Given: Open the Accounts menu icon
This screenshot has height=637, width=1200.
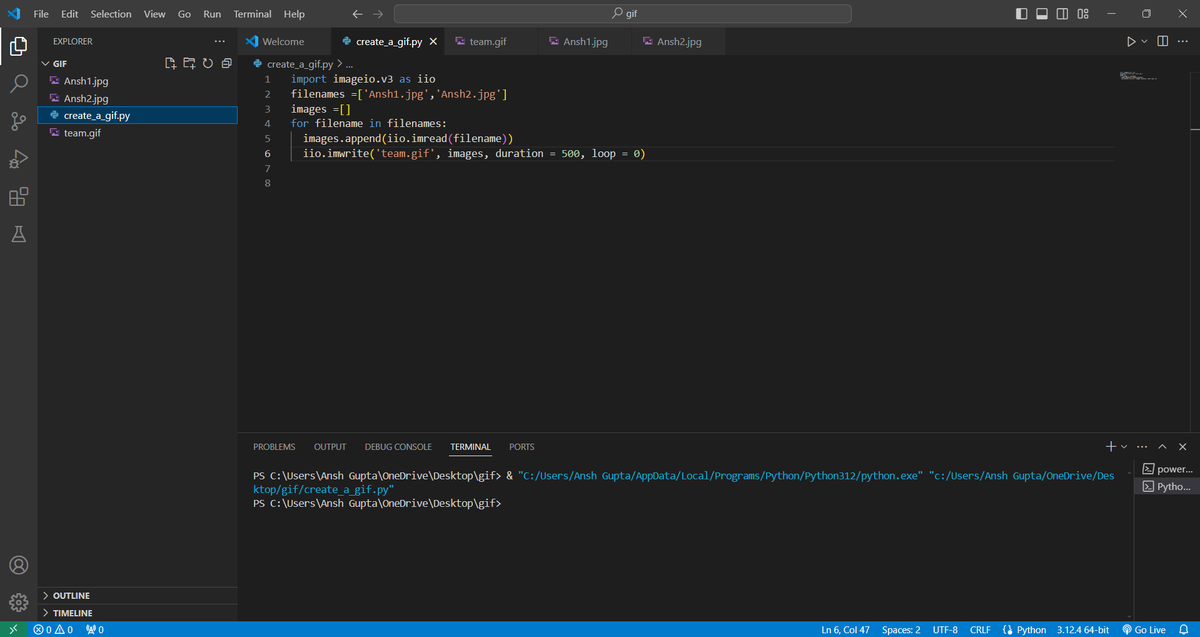Looking at the screenshot, I should (x=18, y=567).
